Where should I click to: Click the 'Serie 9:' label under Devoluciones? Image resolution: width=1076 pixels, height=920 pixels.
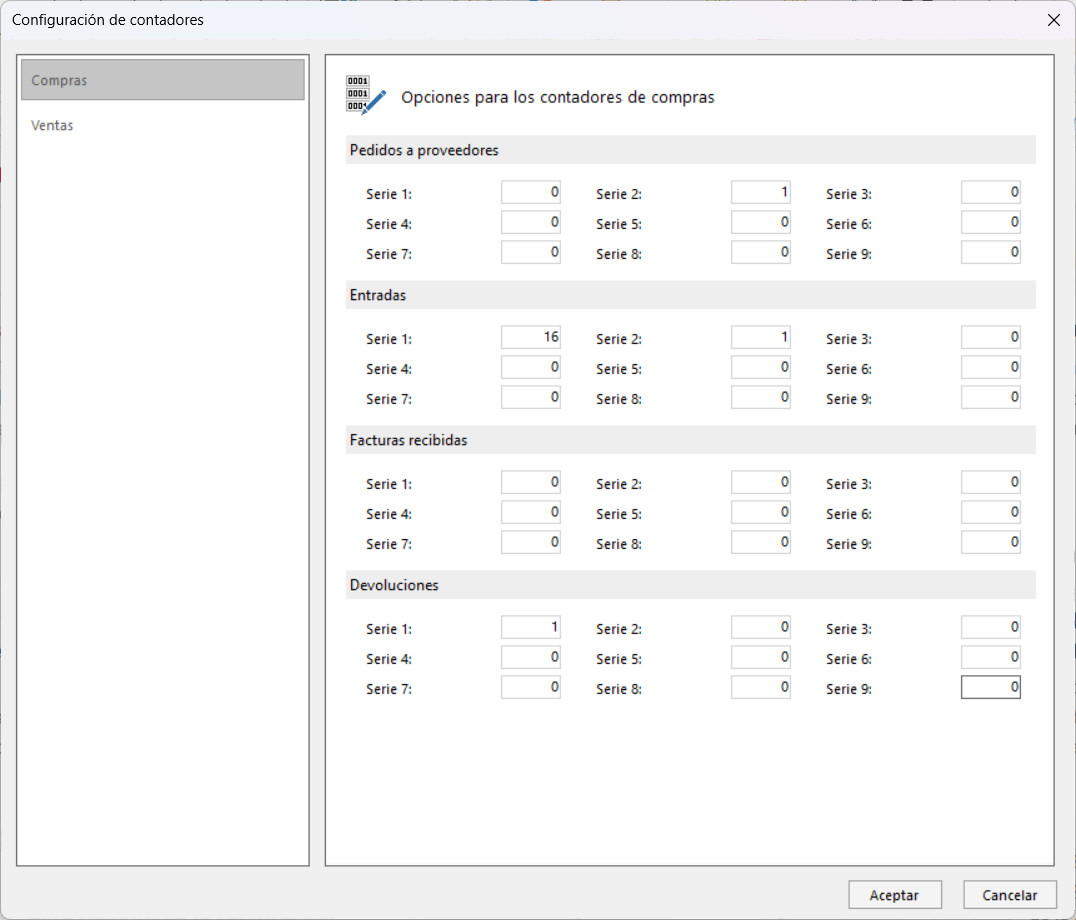(x=849, y=689)
